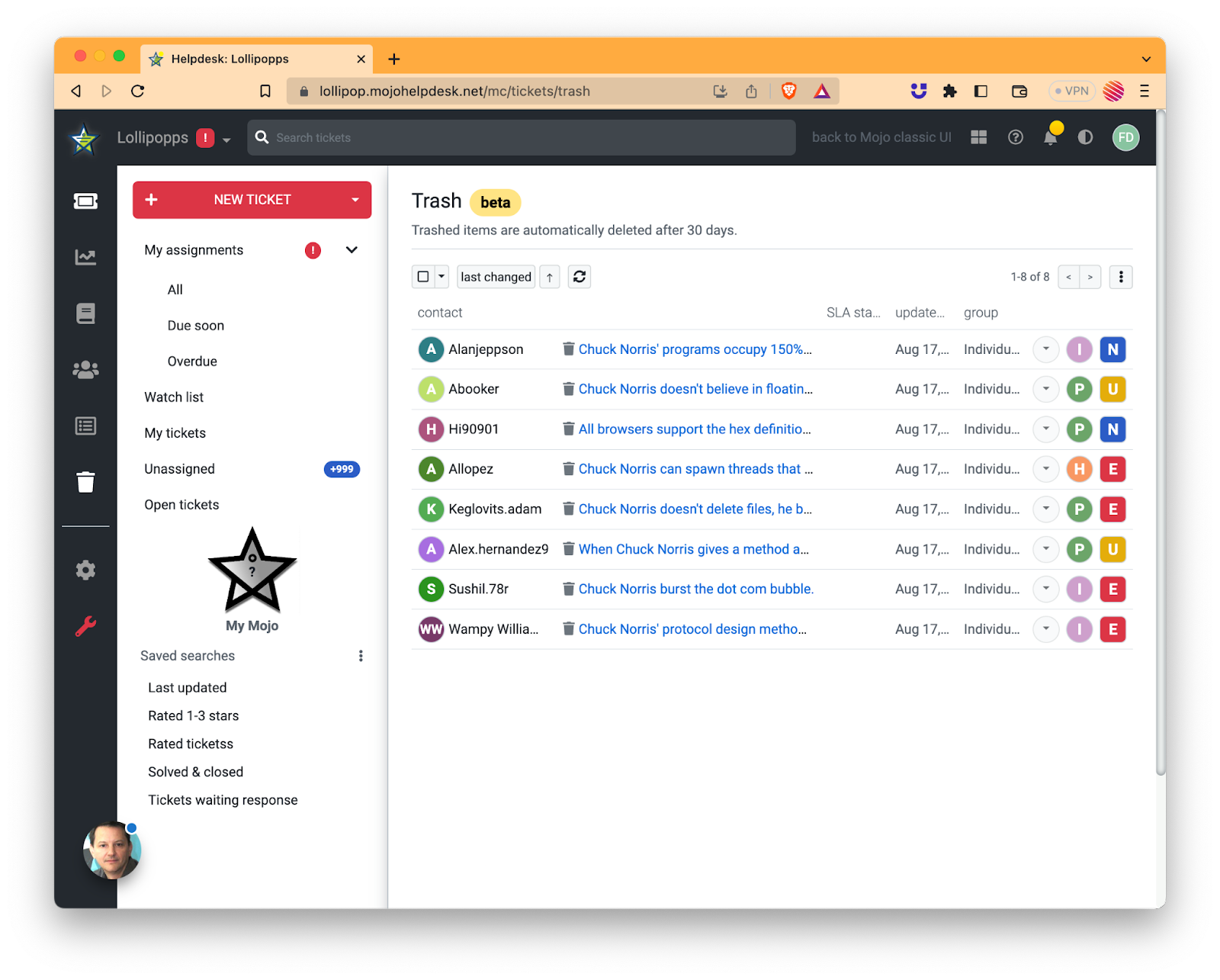
Task: Toggle the select all tickets checkbox
Action: coord(423,277)
